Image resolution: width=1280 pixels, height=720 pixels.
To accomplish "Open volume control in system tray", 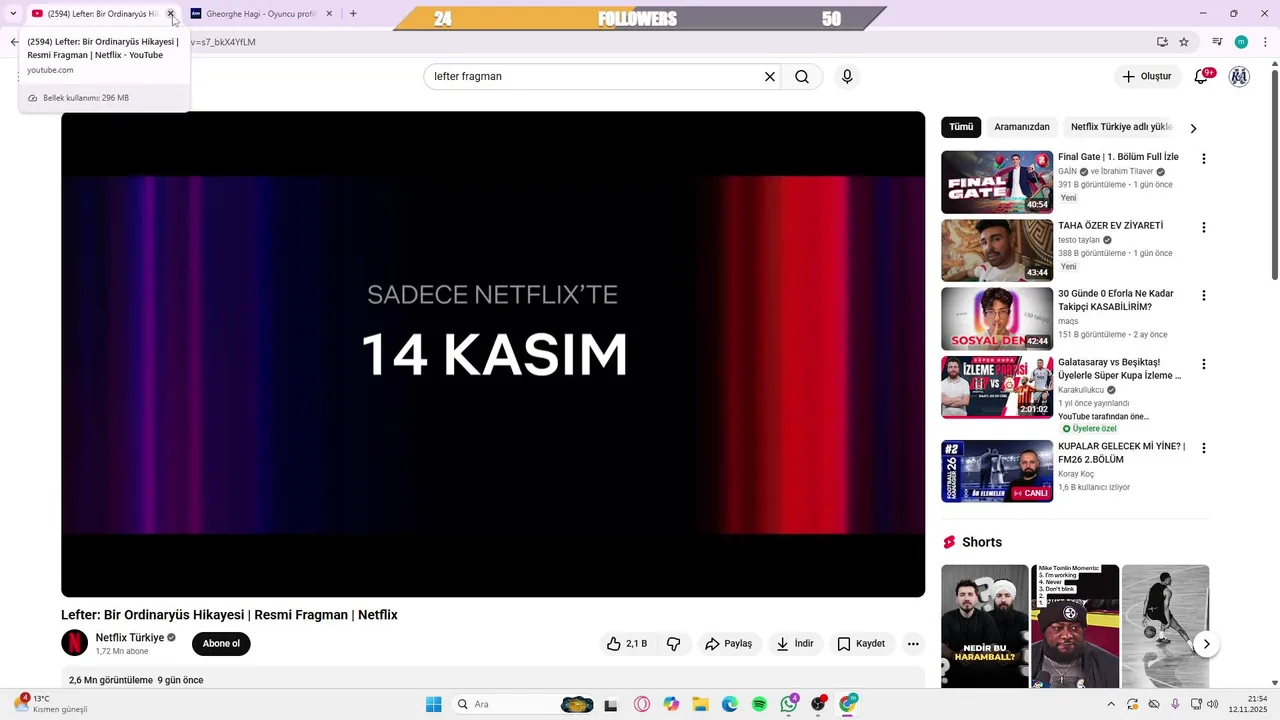I will [1213, 704].
